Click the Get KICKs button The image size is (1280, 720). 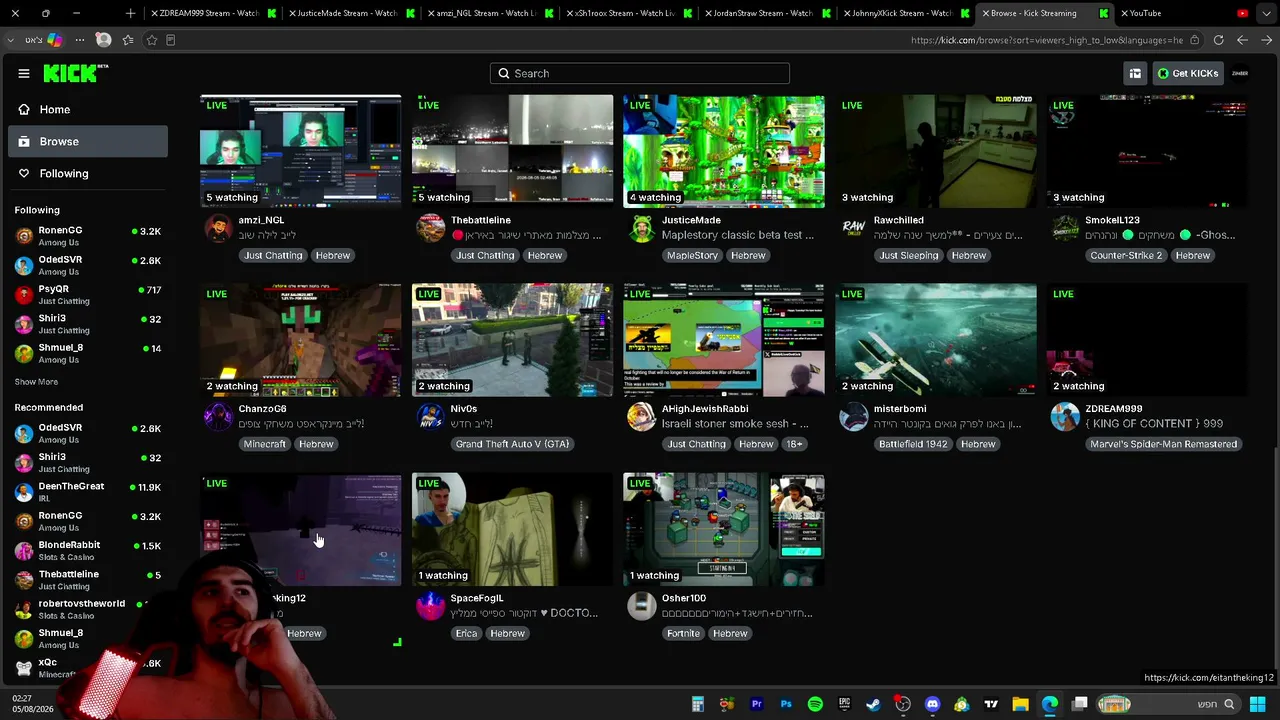coord(1188,73)
